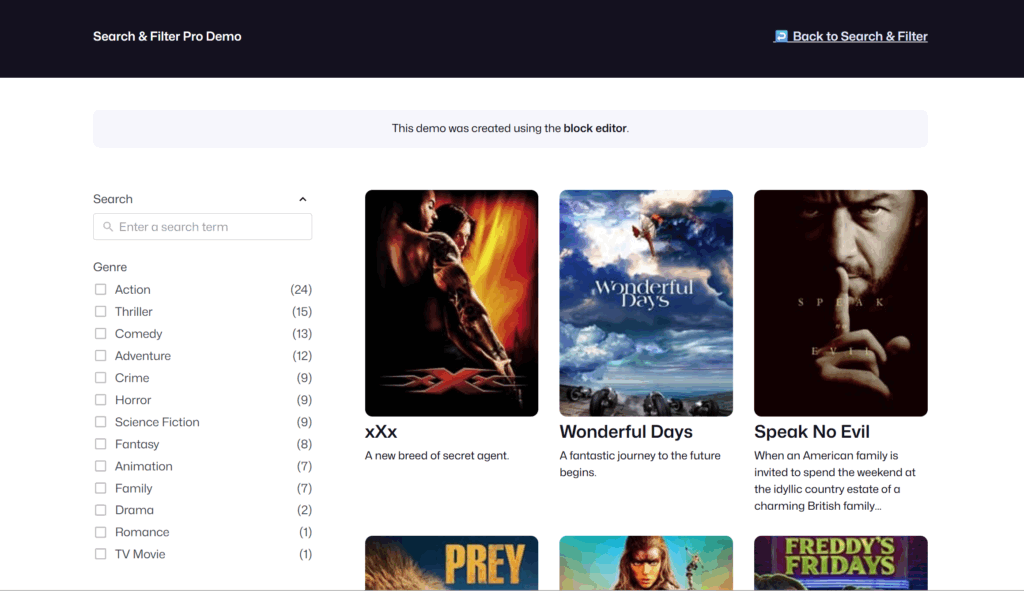Screen dimensions: 1024x591
Task: Open the xXx movie title
Action: (381, 432)
